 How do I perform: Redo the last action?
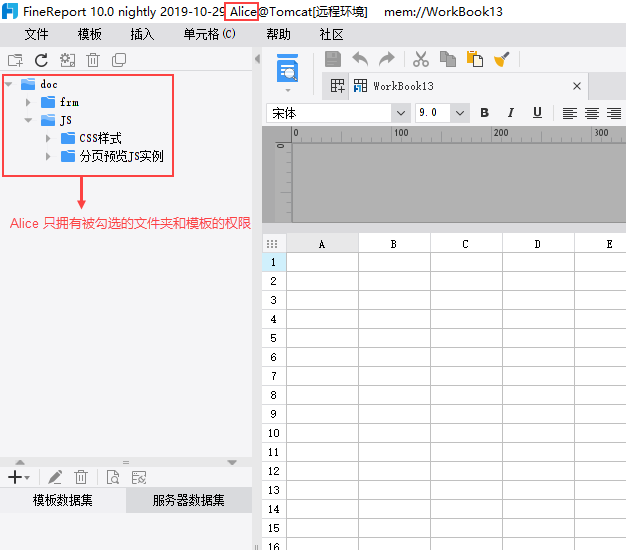pyautogui.click(x=386, y=59)
